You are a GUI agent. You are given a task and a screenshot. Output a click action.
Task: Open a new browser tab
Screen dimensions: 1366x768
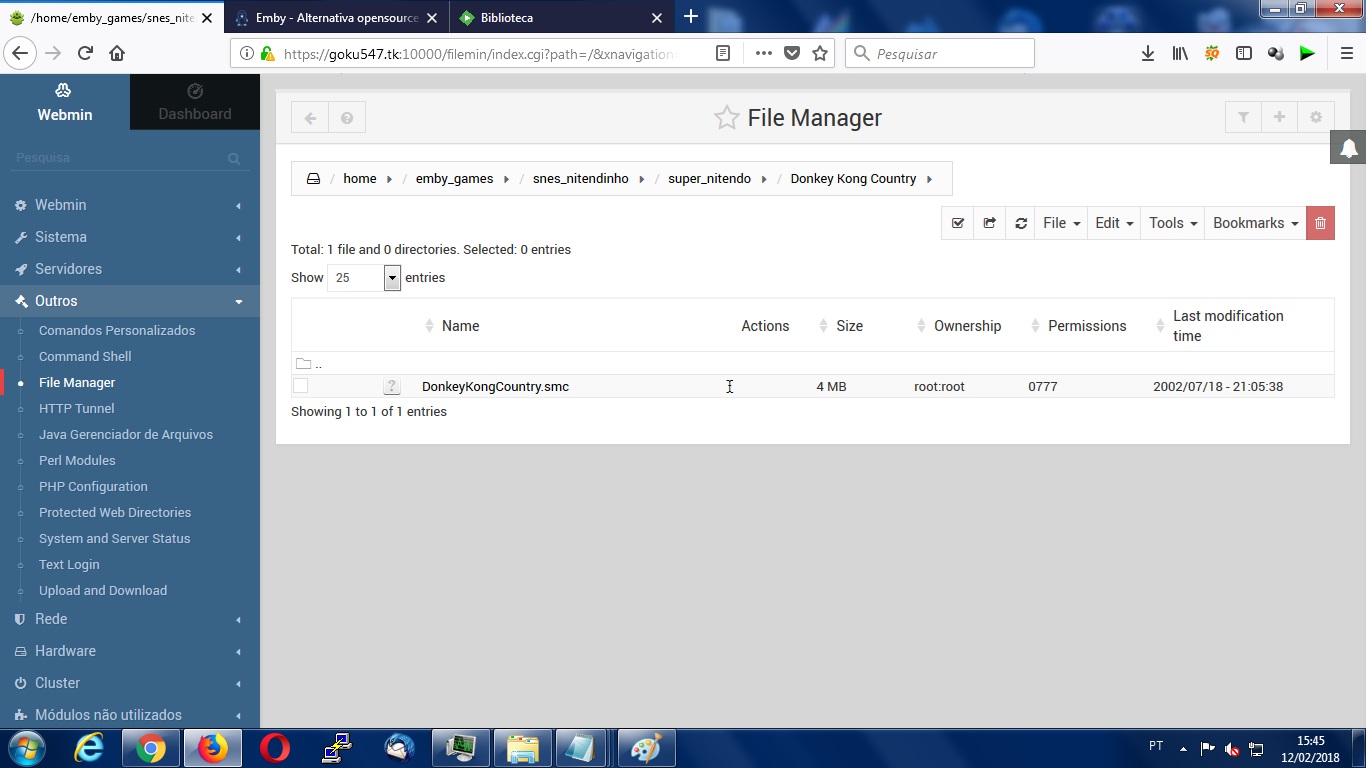[x=690, y=17]
